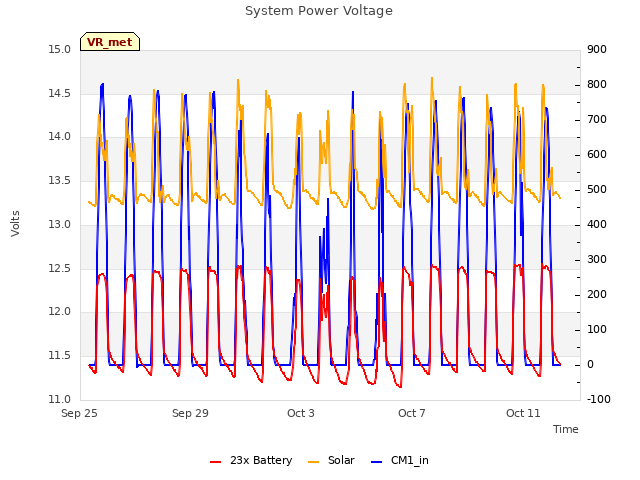Click the Solar legend entry
The height and width of the screenshot is (480, 640).
point(331,460)
